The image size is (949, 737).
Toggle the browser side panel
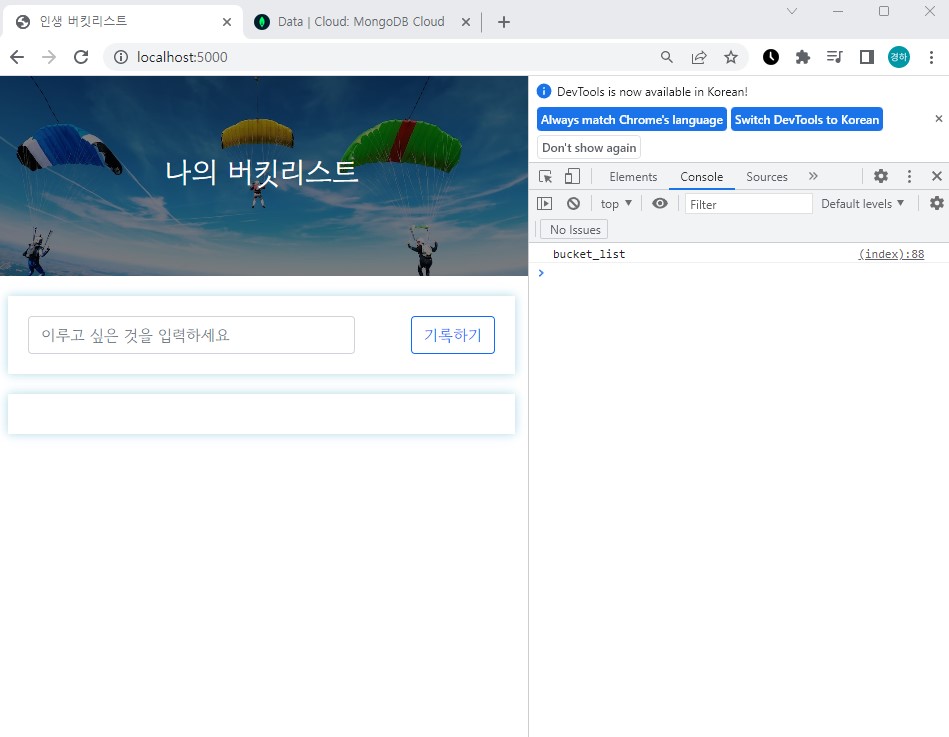[x=867, y=57]
